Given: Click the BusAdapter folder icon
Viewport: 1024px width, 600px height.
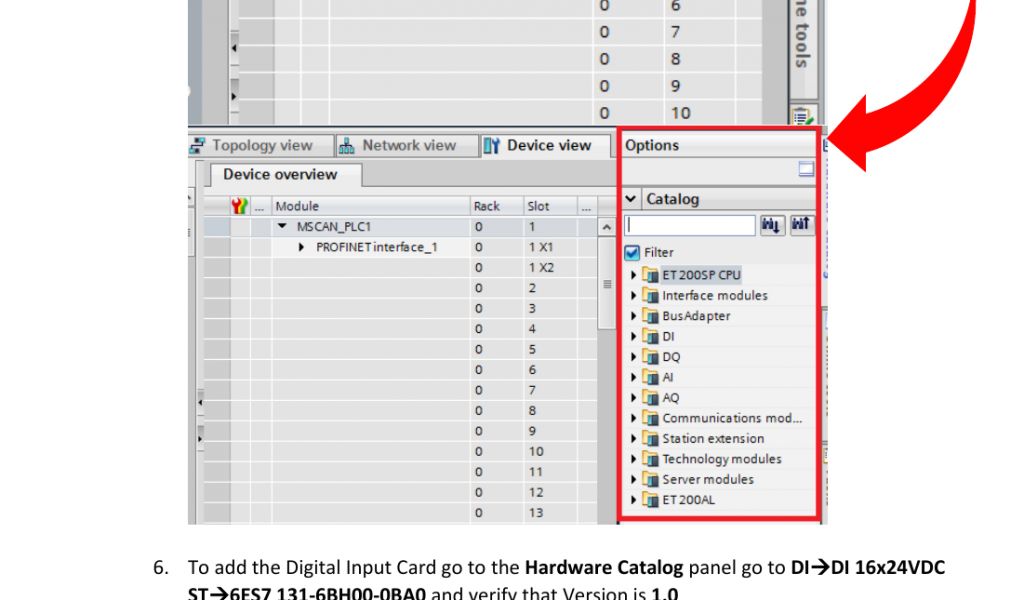Looking at the screenshot, I should (650, 316).
